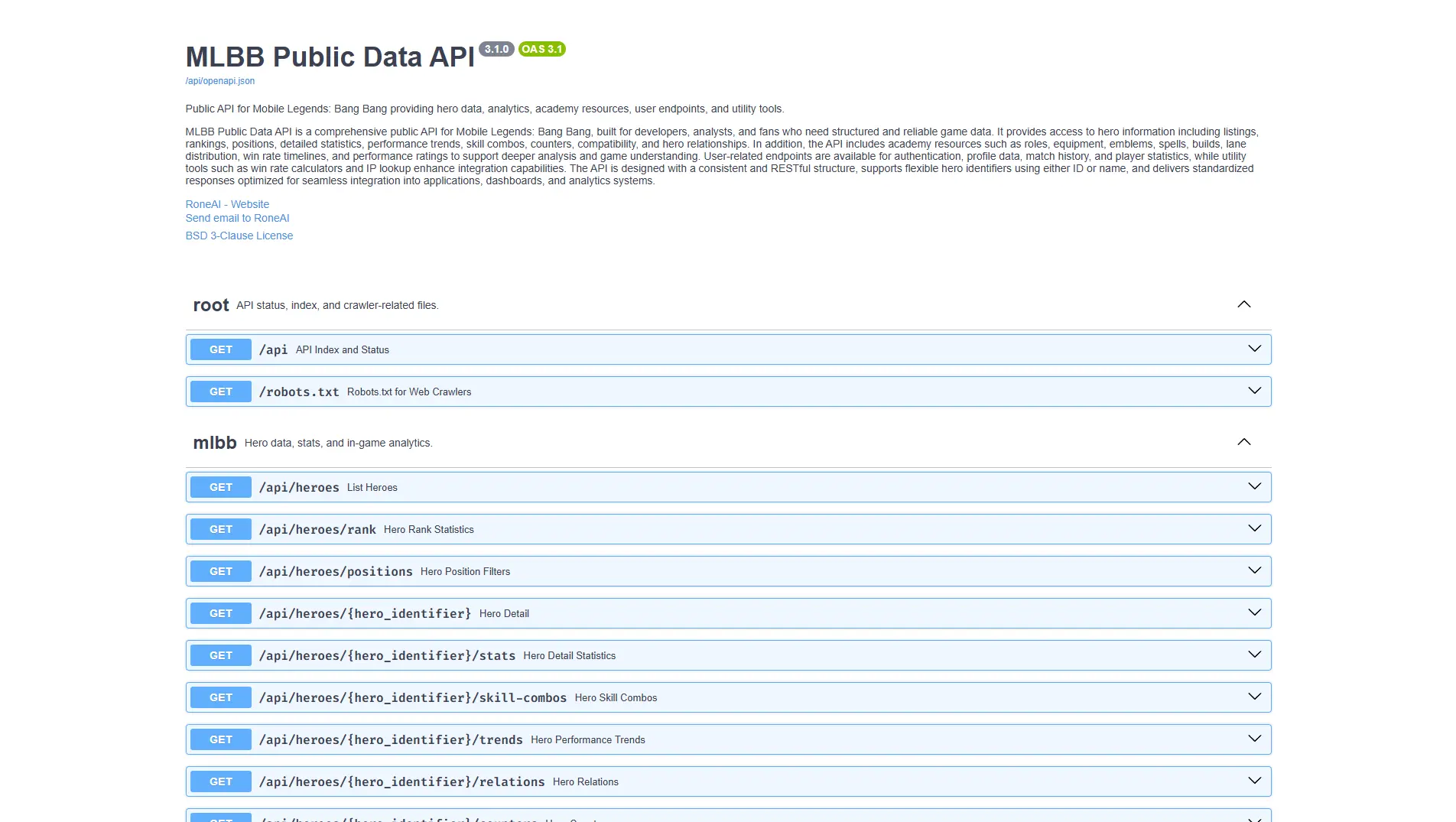The width and height of the screenshot is (1456, 822).
Task: Click GET button for Hero Performance Trends
Action: coord(221,739)
